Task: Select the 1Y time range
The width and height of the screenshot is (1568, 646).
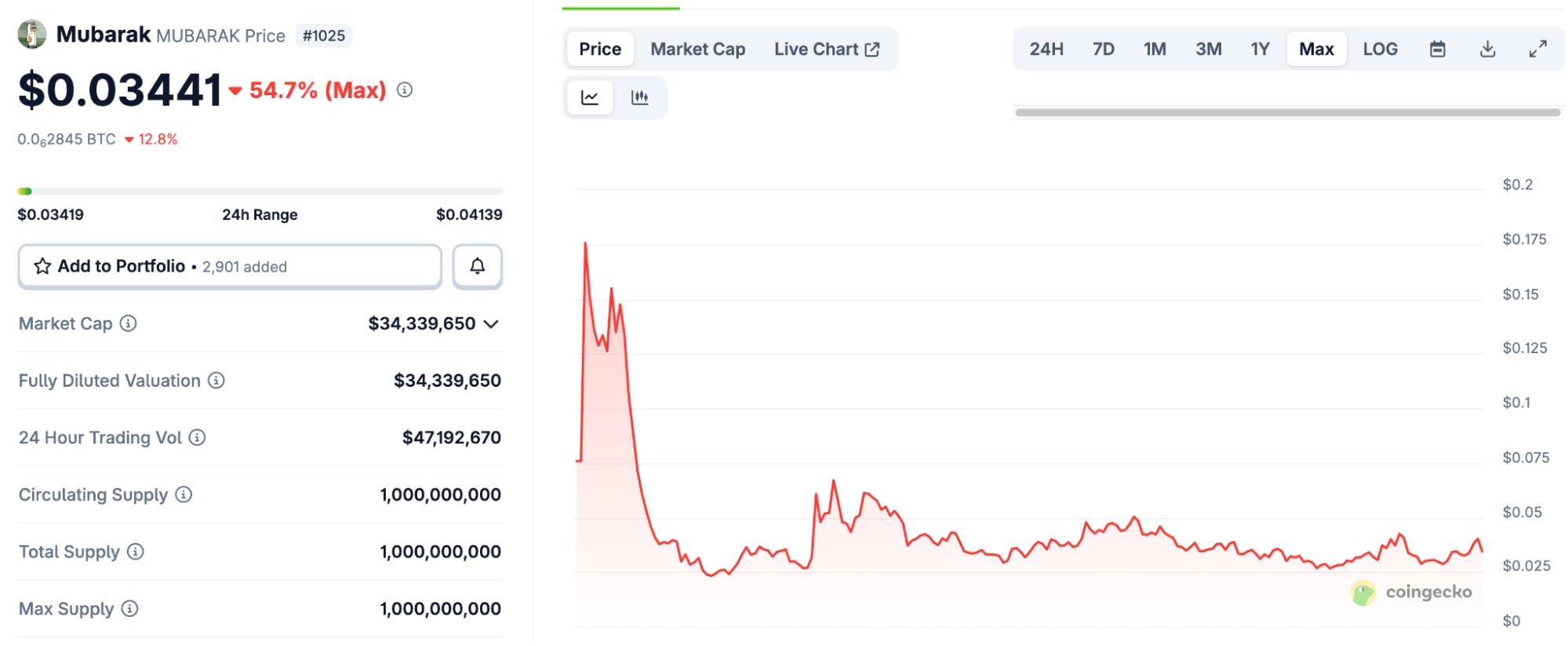Action: pos(1260,49)
